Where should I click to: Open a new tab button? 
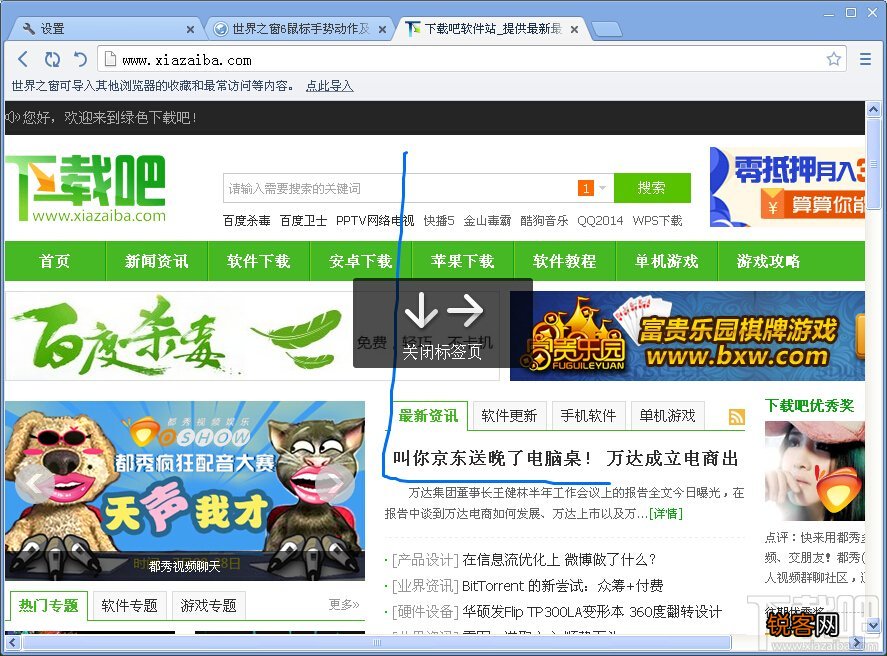[x=606, y=29]
